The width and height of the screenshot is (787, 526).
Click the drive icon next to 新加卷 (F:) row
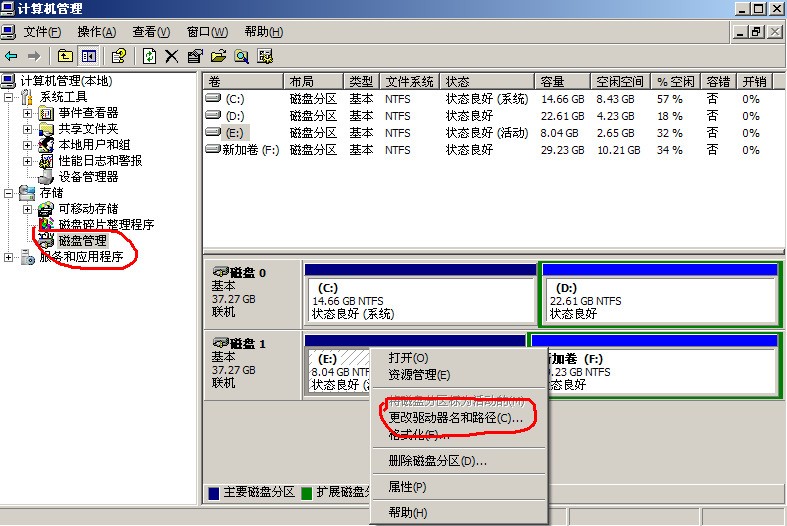pyautogui.click(x=213, y=150)
